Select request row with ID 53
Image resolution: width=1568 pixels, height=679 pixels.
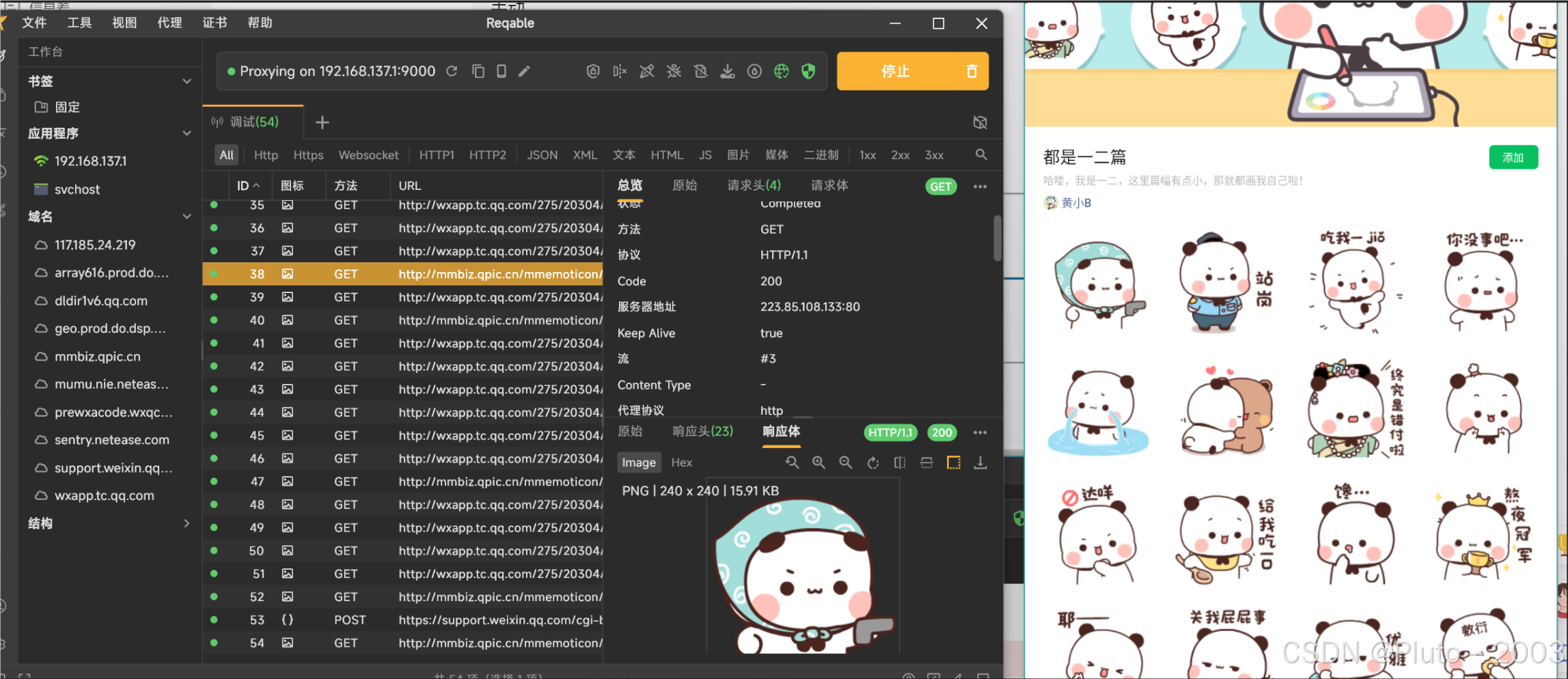coord(403,620)
